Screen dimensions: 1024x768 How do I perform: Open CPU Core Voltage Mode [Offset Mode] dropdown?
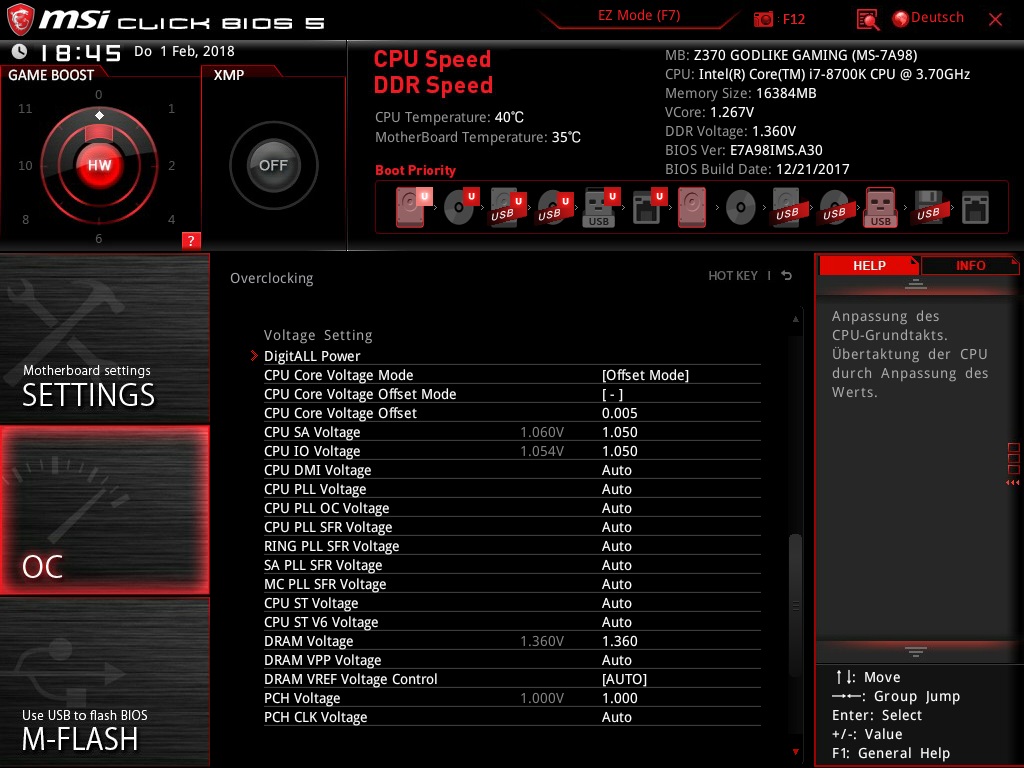point(645,375)
